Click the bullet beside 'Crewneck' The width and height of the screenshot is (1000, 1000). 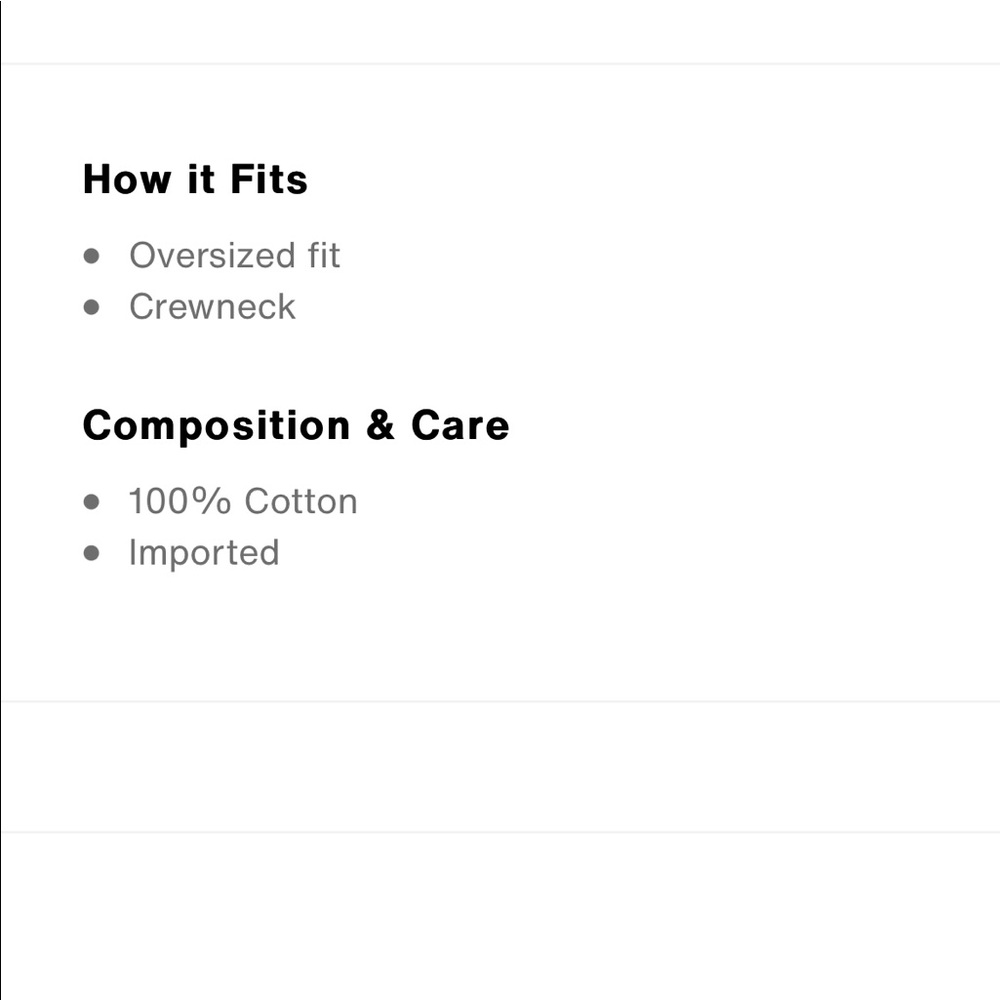tap(92, 307)
